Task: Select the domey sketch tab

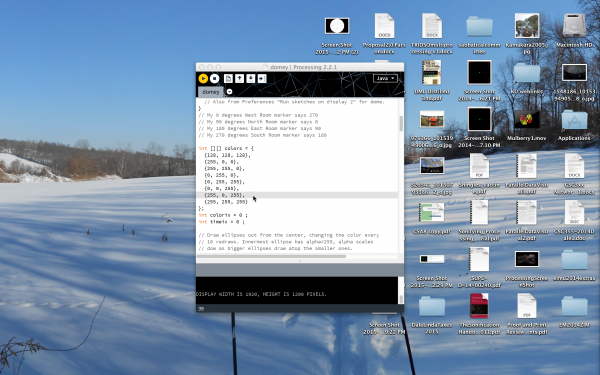Action: pyautogui.click(x=211, y=92)
